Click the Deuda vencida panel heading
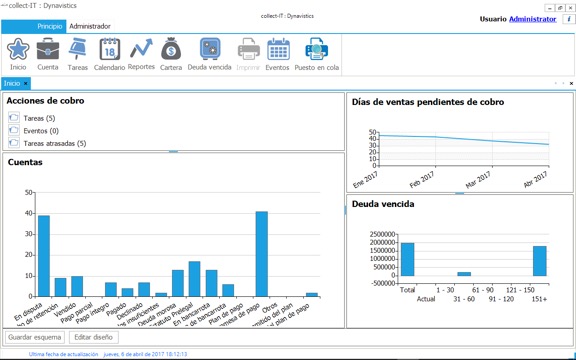The image size is (576, 360). tap(383, 204)
